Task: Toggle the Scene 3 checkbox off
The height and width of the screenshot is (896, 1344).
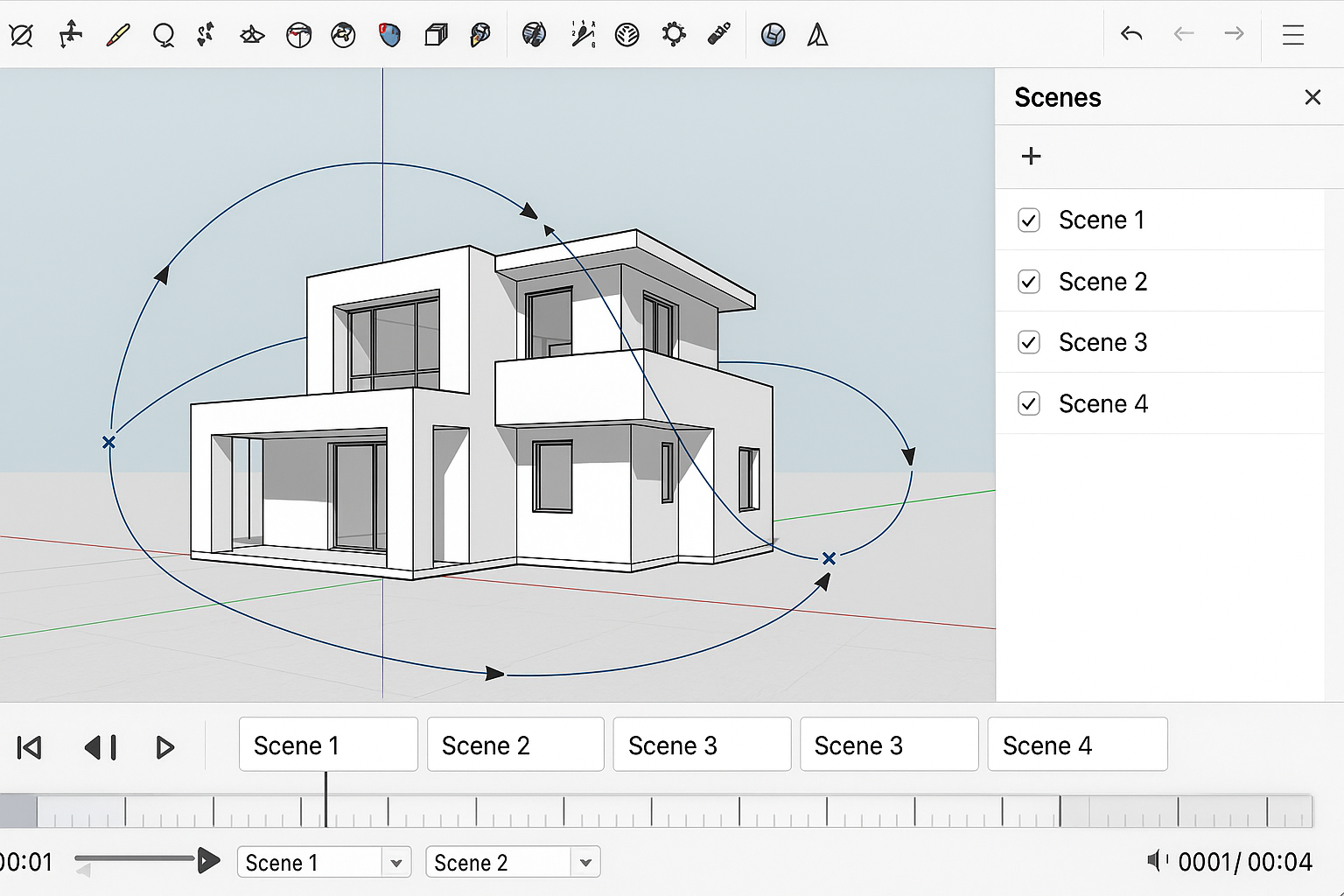Action: tap(1029, 342)
